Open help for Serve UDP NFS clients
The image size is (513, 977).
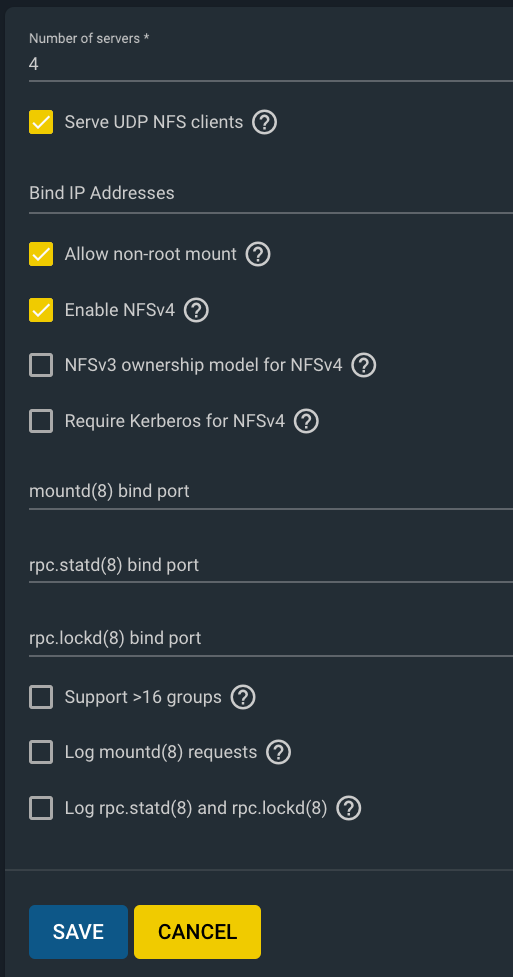(264, 122)
